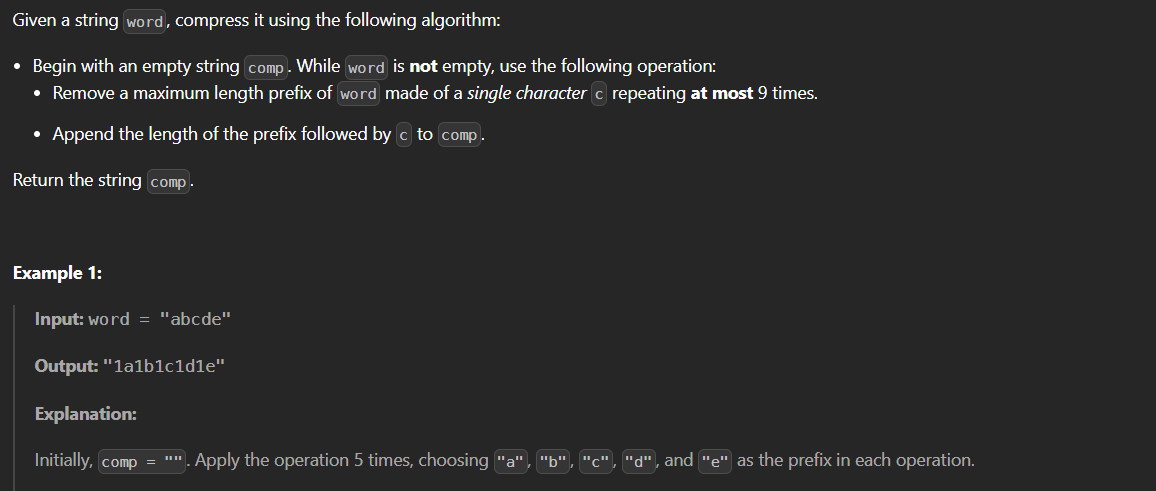The image size is (1156, 491).
Task: Click 'word' code tag in 'Remove a maximum' line
Action: pos(358,94)
